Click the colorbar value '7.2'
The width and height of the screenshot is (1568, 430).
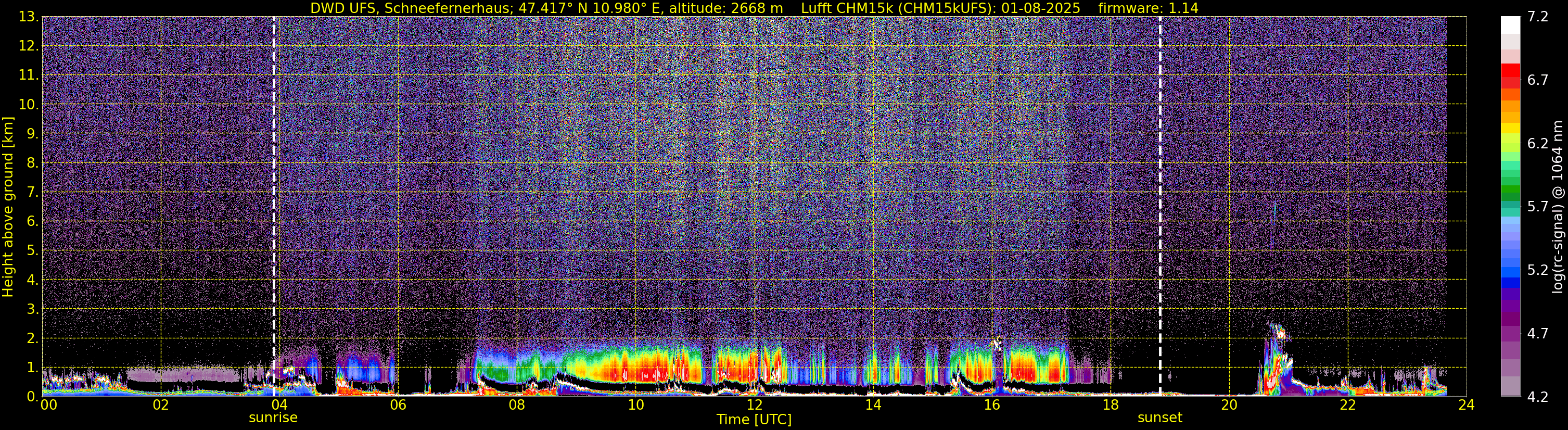pyautogui.click(x=1538, y=17)
